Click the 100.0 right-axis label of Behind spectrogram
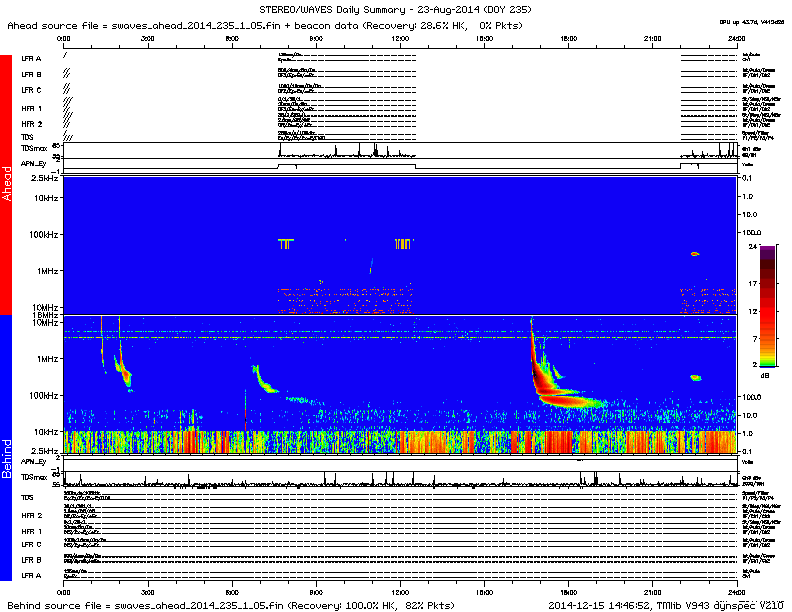 pyautogui.click(x=752, y=397)
